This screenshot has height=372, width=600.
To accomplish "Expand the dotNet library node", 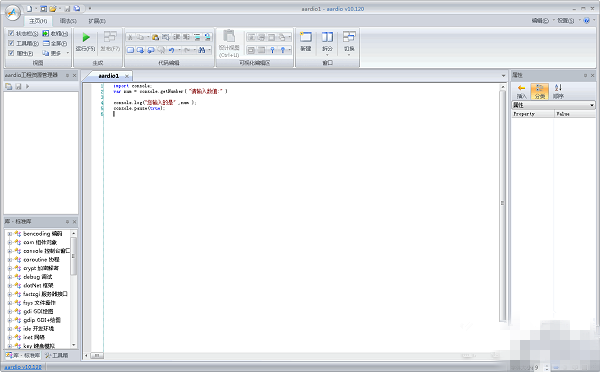I will 10,286.
